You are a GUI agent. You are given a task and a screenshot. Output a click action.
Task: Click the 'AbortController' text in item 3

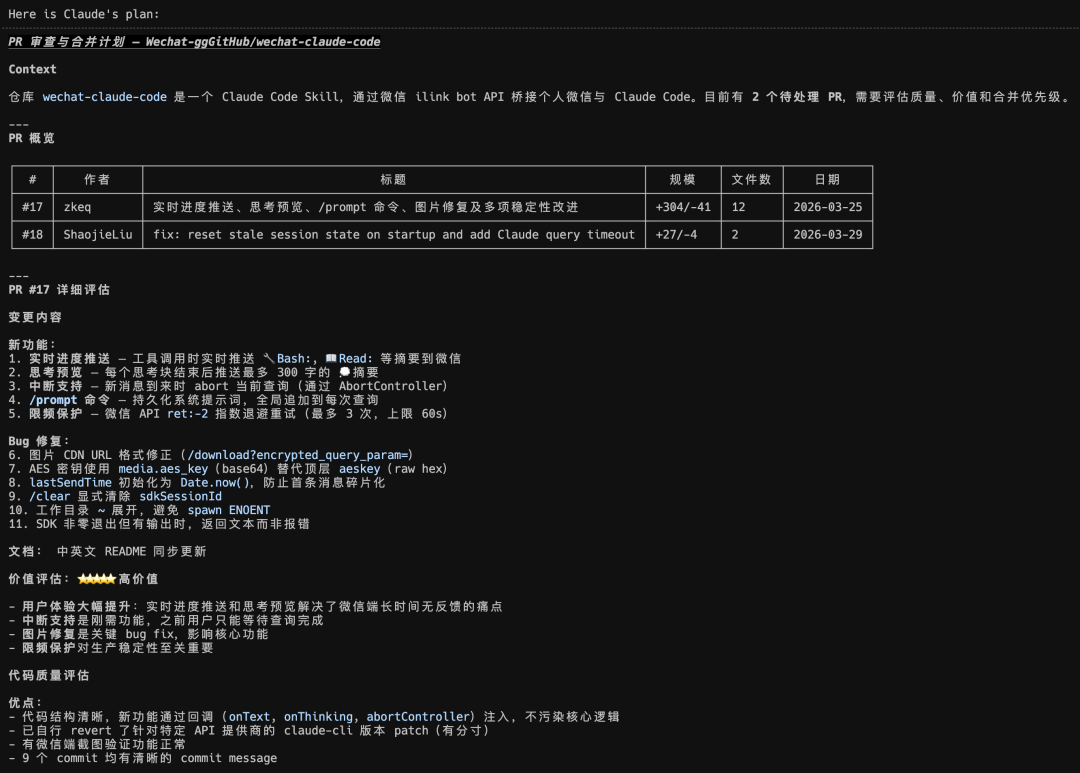(x=390, y=386)
